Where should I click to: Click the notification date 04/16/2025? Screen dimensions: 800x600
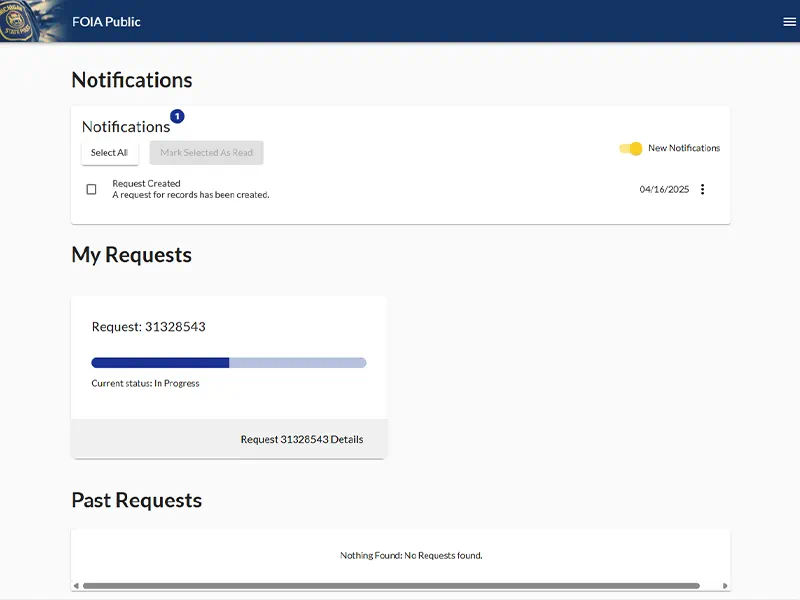click(664, 189)
